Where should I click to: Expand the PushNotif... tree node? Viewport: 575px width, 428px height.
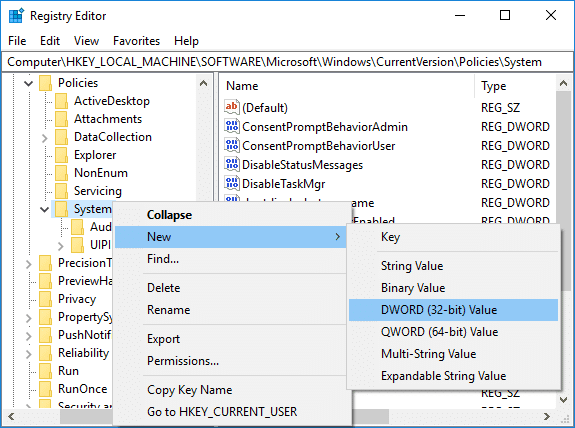29,336
